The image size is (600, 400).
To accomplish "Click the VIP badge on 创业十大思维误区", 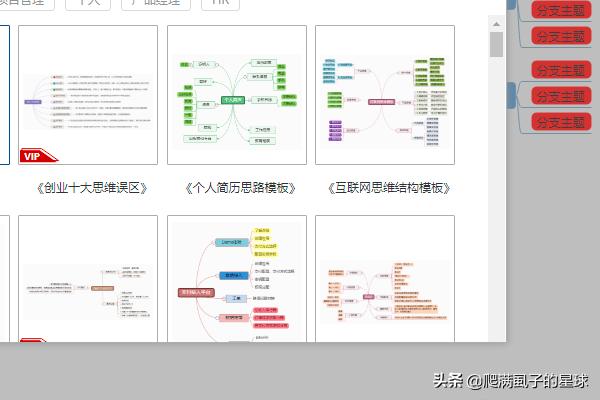I will pyautogui.click(x=39, y=155).
